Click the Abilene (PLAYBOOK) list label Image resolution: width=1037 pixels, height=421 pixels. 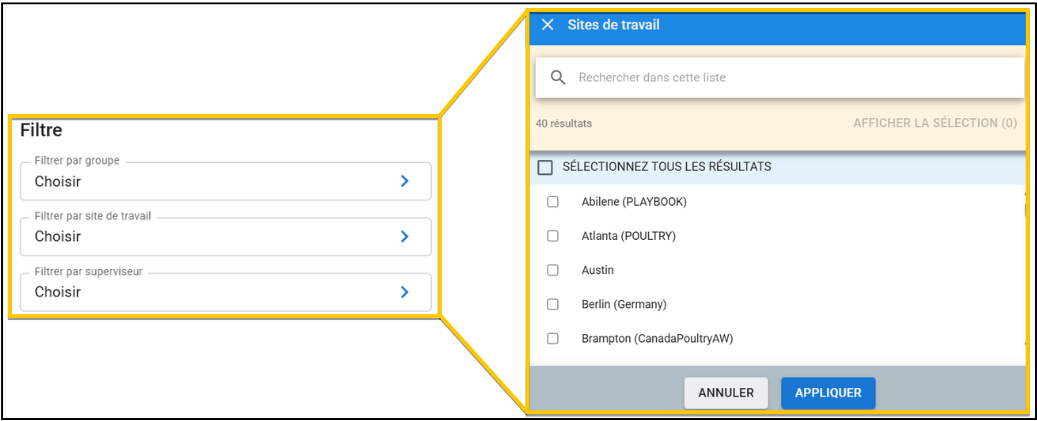pos(633,202)
